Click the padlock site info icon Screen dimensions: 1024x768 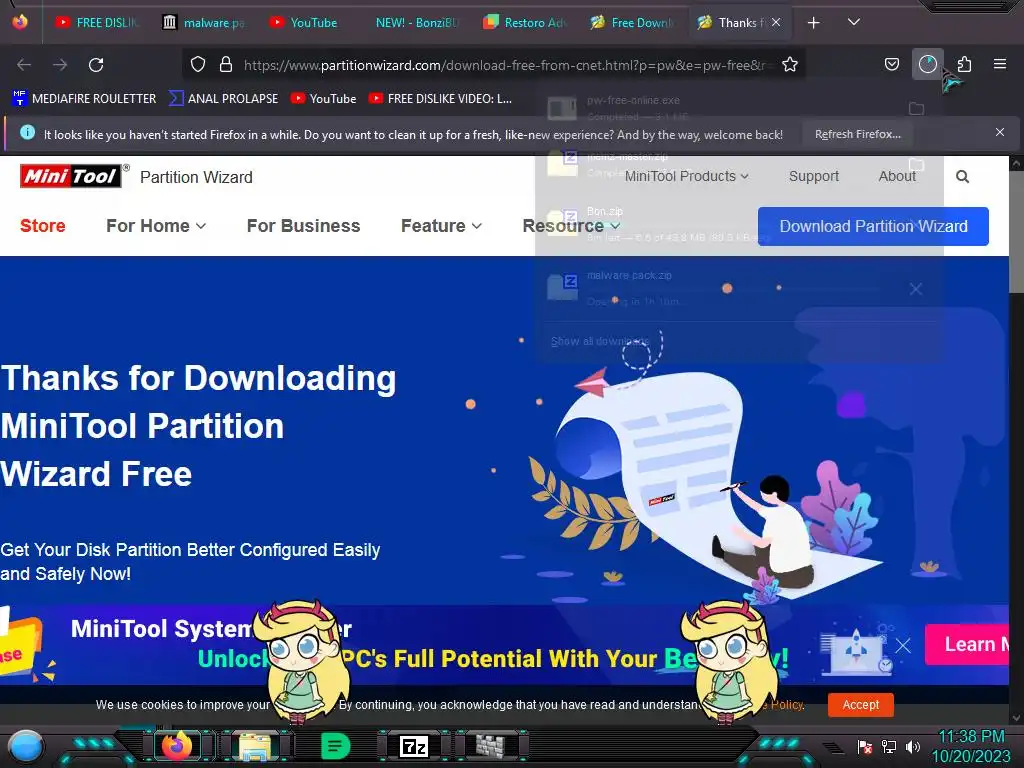point(226,64)
